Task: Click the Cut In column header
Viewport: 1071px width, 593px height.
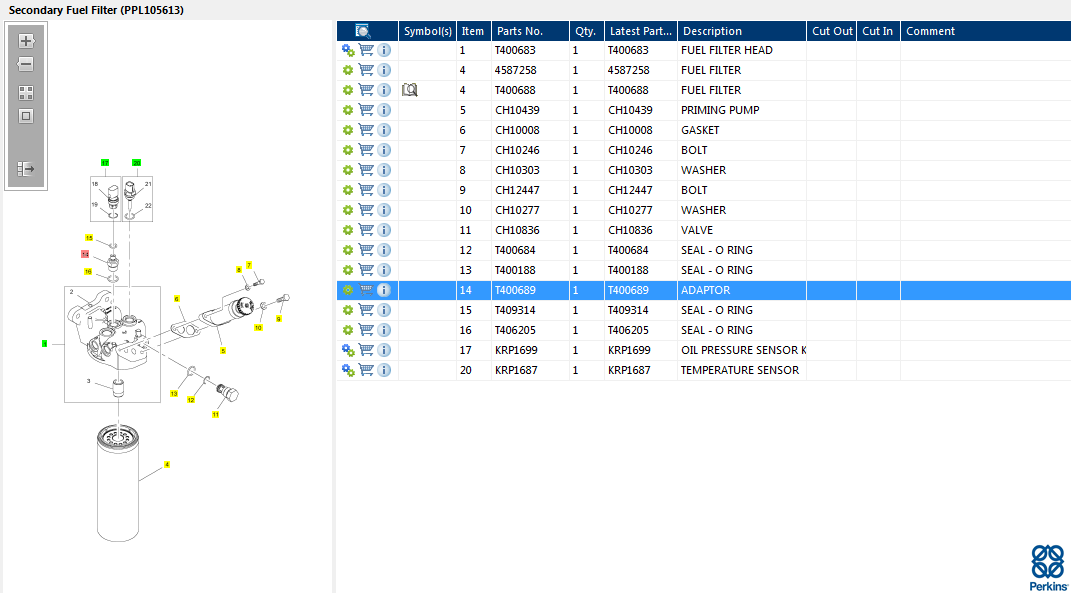Action: coord(878,31)
